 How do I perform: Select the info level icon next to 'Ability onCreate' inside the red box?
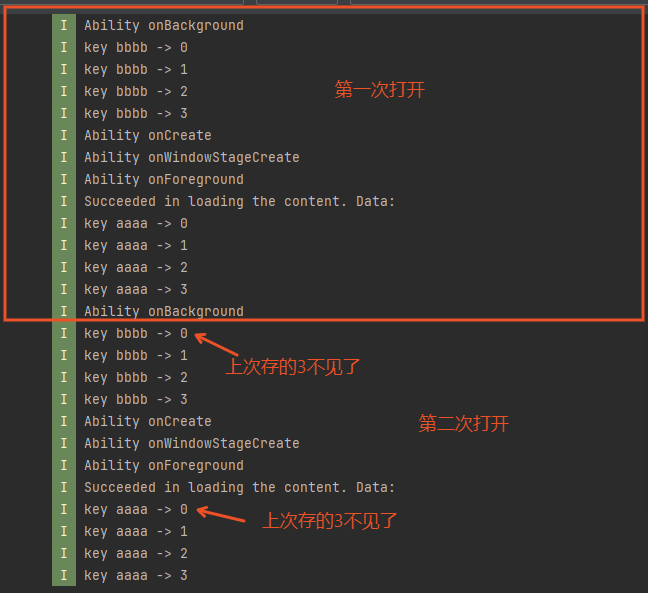64,135
